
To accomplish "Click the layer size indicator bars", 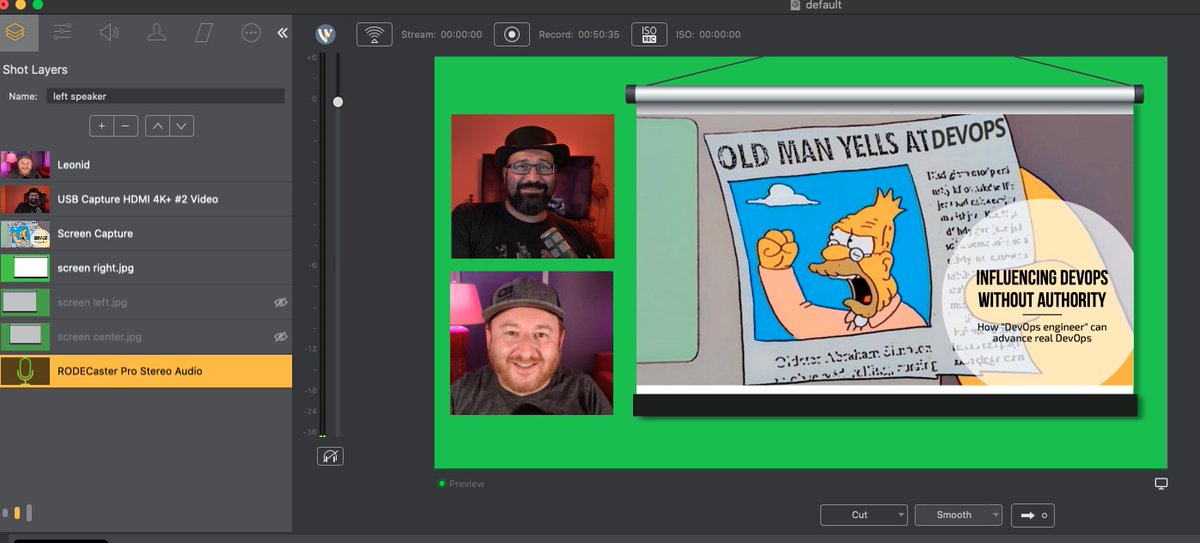I will [17, 513].
